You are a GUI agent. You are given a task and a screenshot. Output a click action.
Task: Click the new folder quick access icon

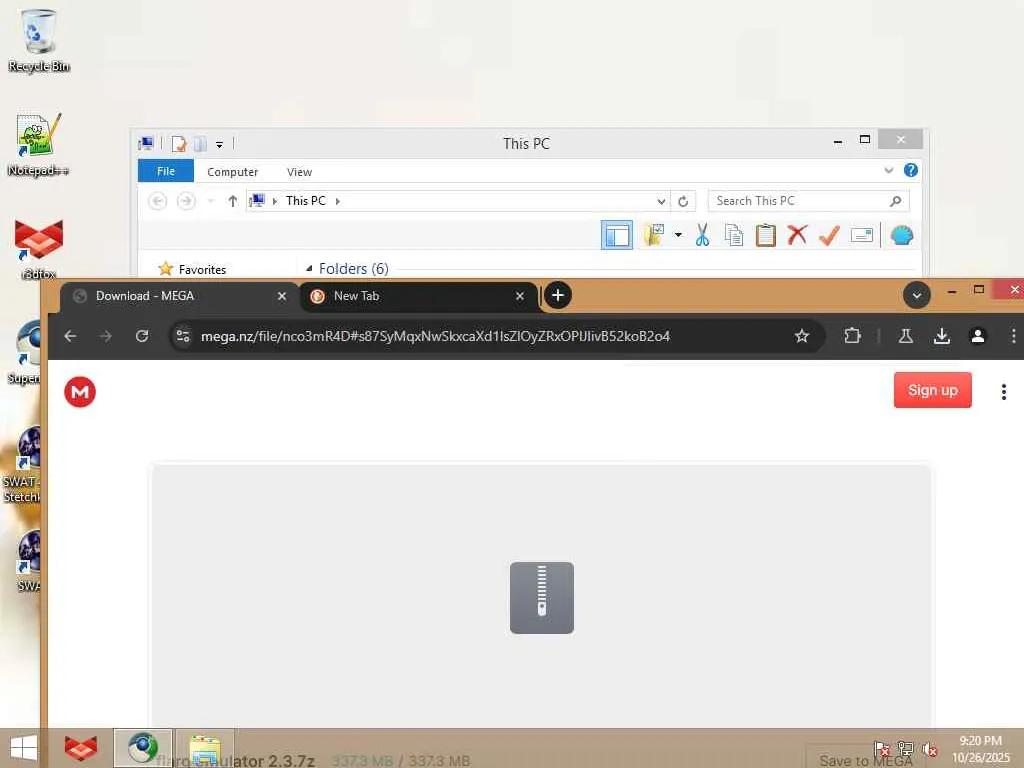point(200,144)
